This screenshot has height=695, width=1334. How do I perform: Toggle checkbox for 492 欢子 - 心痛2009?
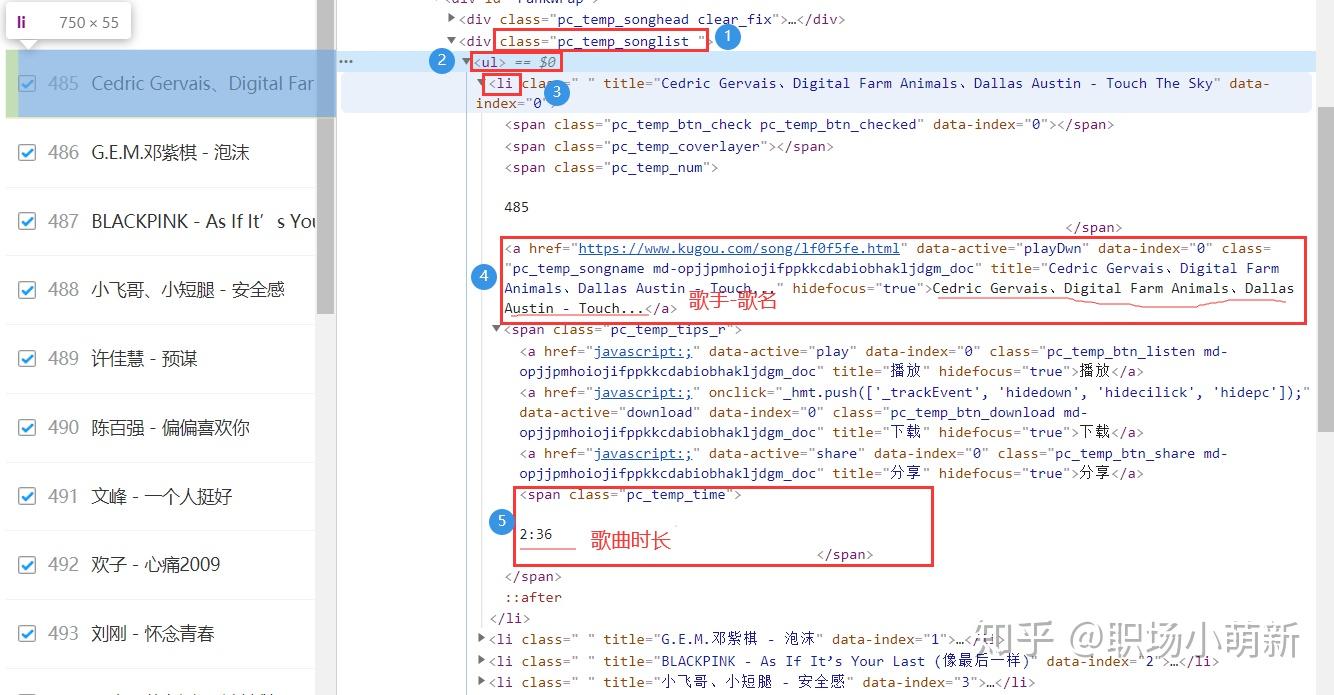27,565
